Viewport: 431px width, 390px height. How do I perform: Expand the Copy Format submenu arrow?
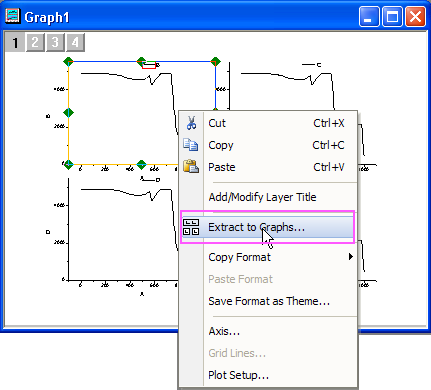[x=351, y=257]
